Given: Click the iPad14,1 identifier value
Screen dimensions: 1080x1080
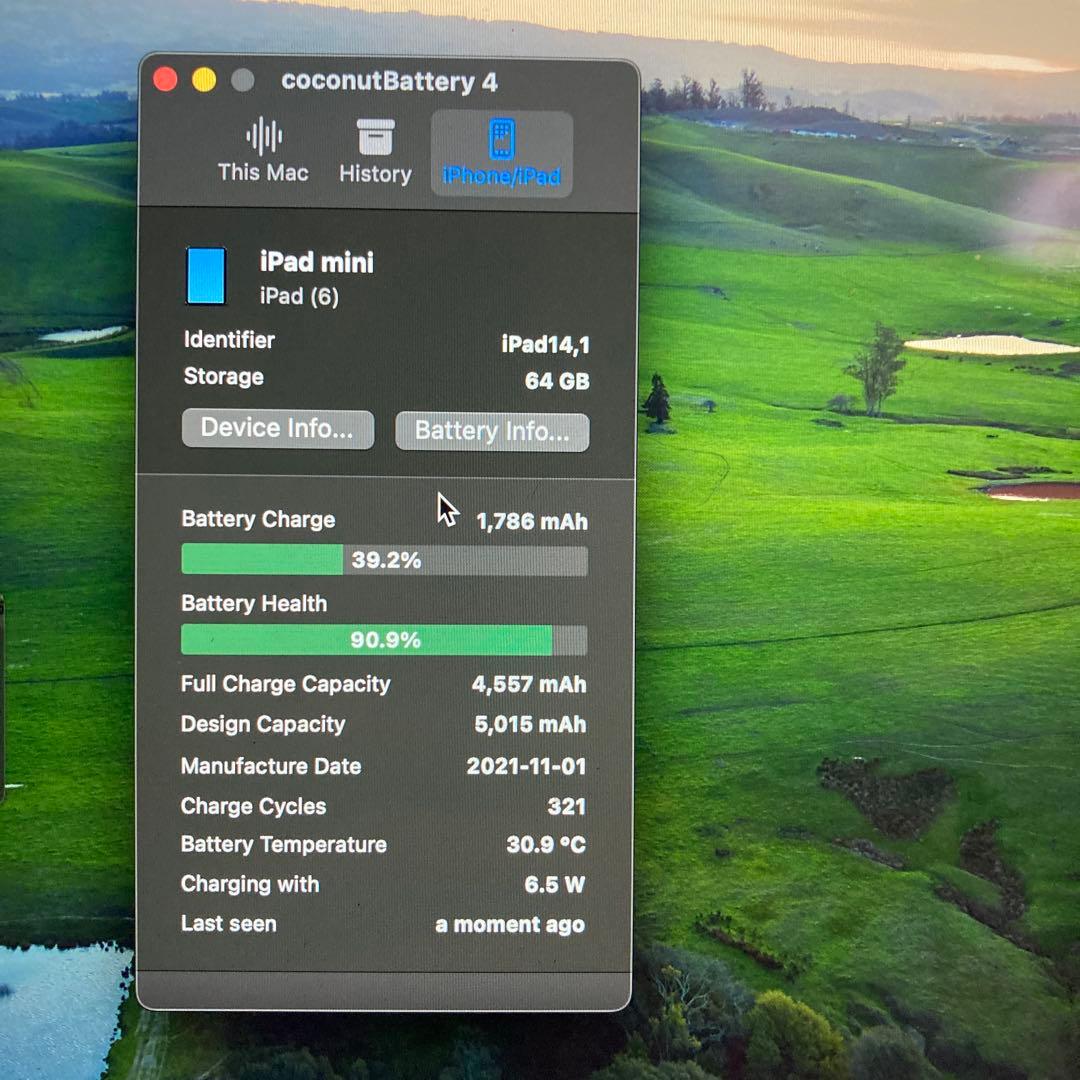Looking at the screenshot, I should [x=545, y=344].
